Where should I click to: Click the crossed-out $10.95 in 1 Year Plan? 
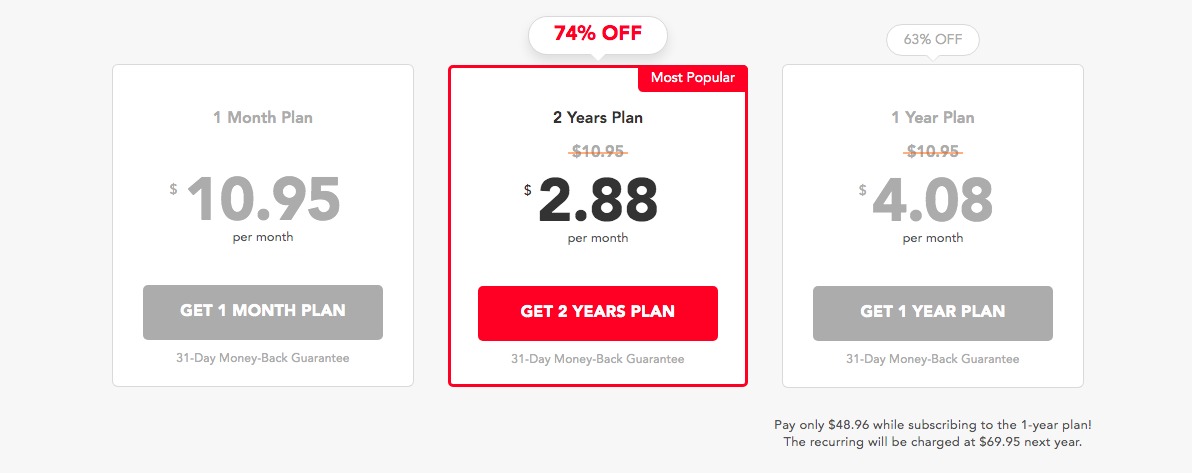(x=932, y=152)
